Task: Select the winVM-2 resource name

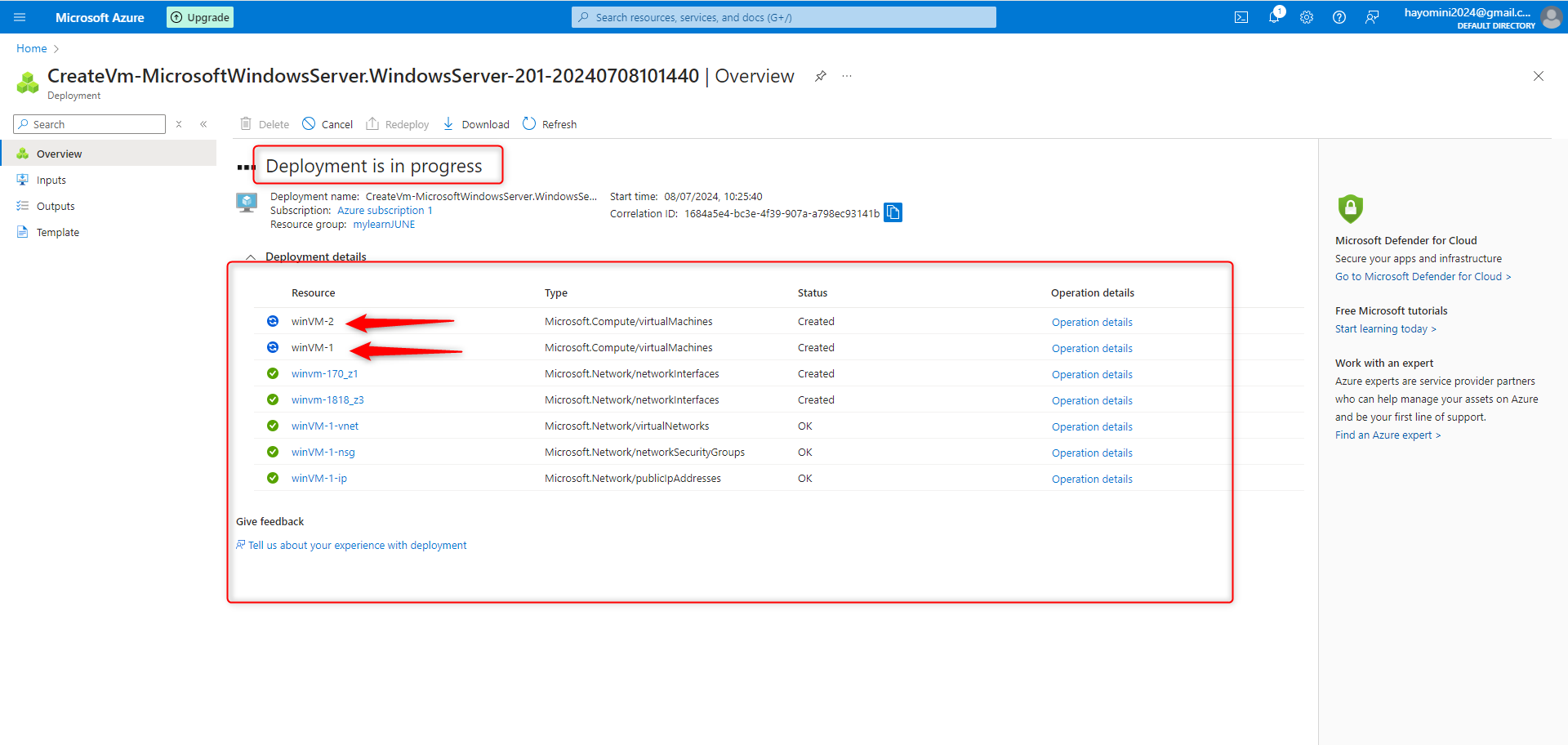Action: coord(313,322)
